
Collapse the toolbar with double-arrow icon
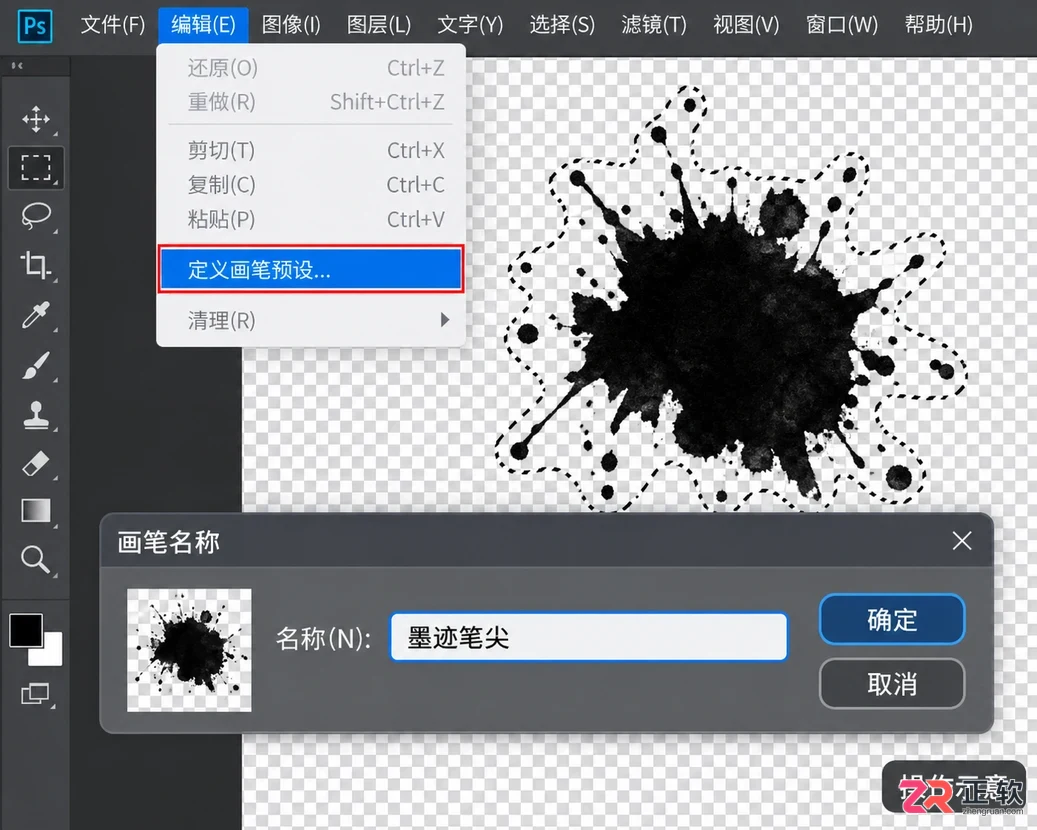[17, 65]
